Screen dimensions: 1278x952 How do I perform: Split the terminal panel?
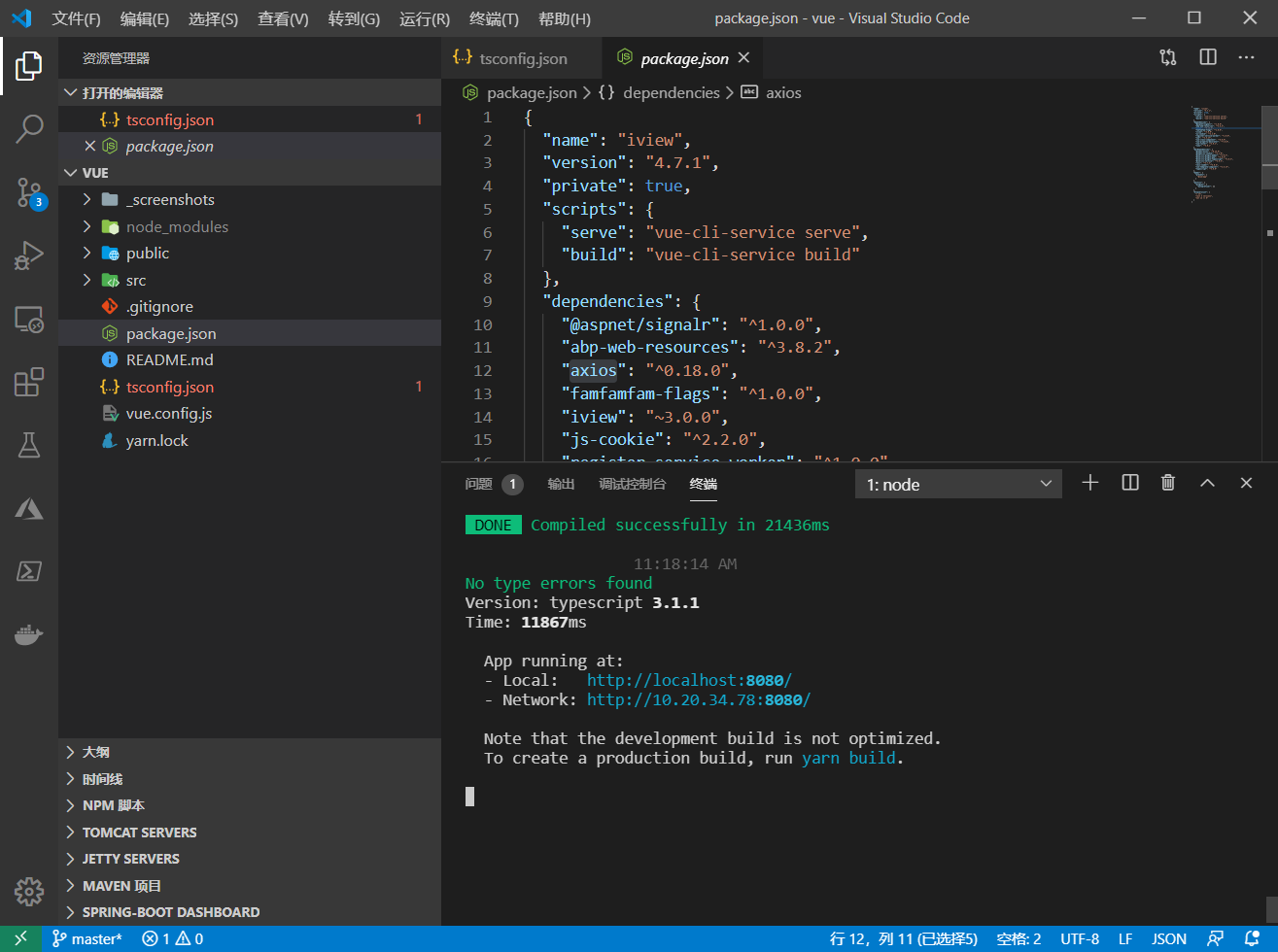pyautogui.click(x=1130, y=483)
